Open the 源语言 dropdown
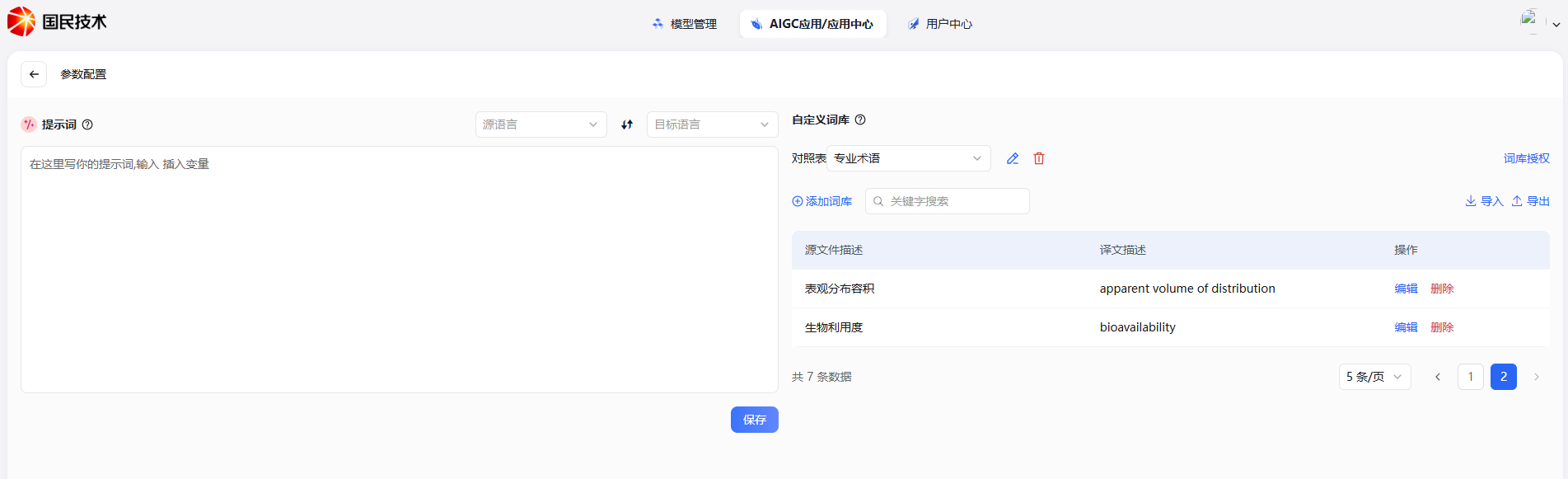The width and height of the screenshot is (1568, 479). tap(541, 124)
